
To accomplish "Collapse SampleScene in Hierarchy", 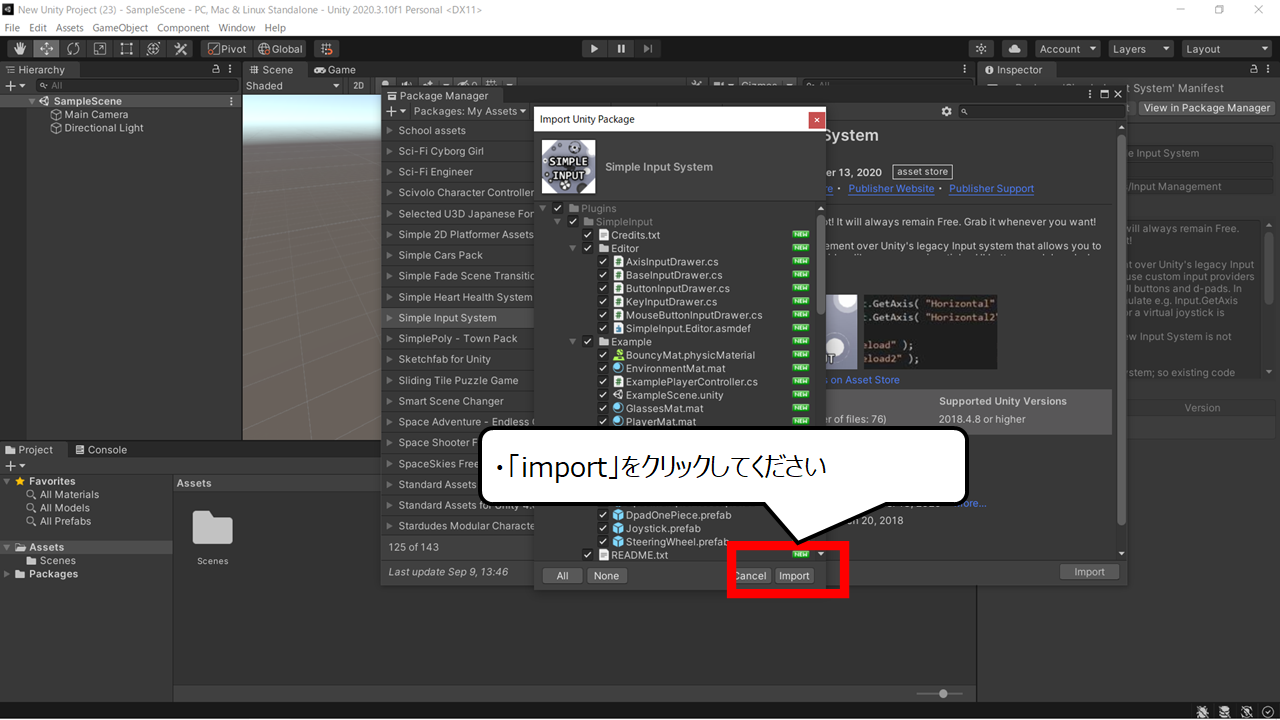I will click(33, 101).
